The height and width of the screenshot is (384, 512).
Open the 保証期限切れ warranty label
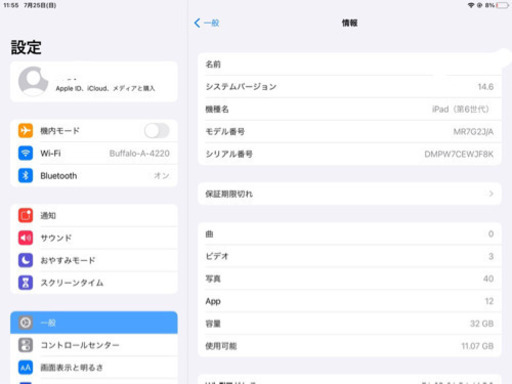click(x=229, y=194)
